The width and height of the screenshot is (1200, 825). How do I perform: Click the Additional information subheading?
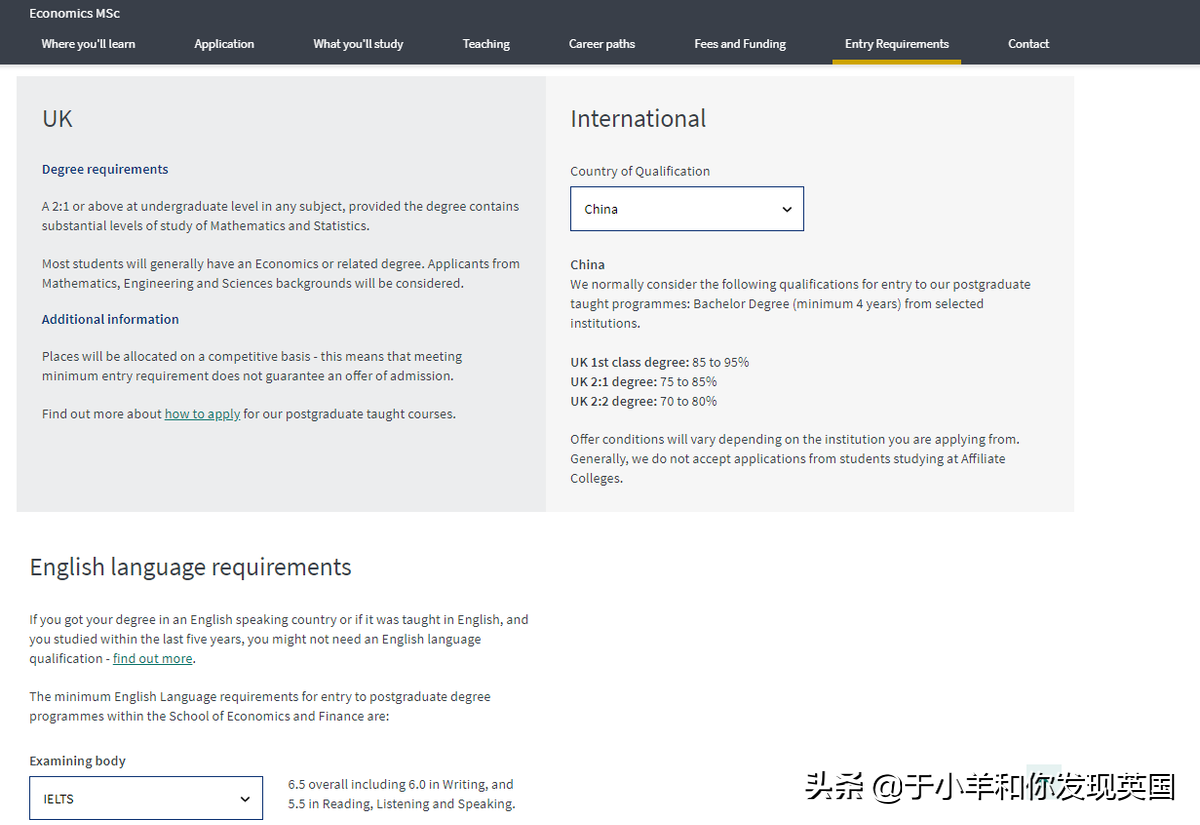110,319
